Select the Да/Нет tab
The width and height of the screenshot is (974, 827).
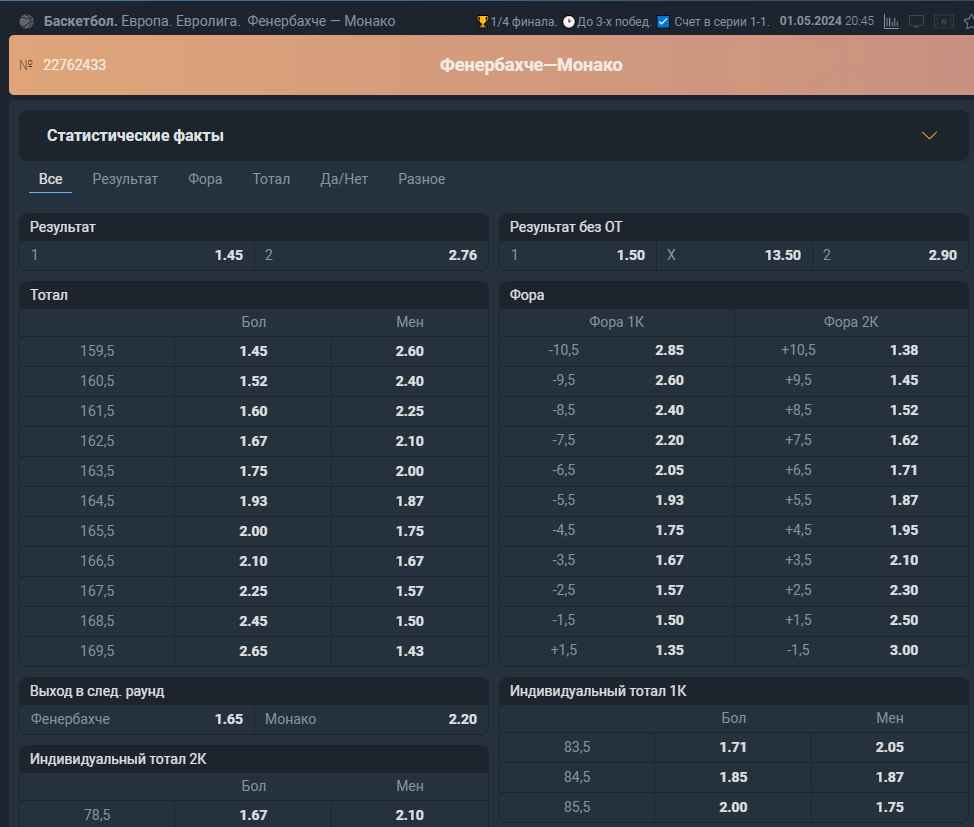pyautogui.click(x=344, y=179)
